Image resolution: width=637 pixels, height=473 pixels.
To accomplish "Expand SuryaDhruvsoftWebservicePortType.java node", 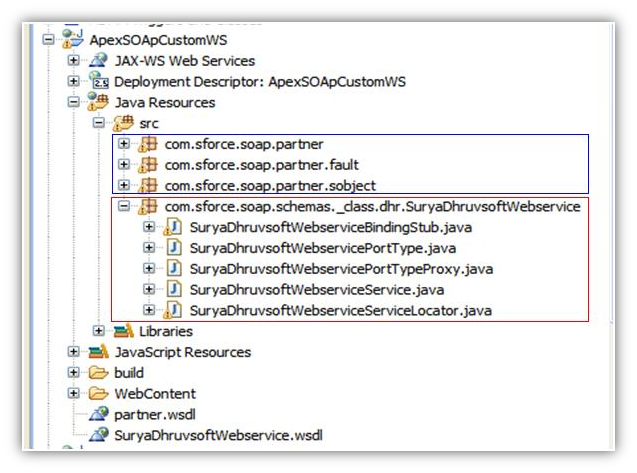I will tap(149, 247).
